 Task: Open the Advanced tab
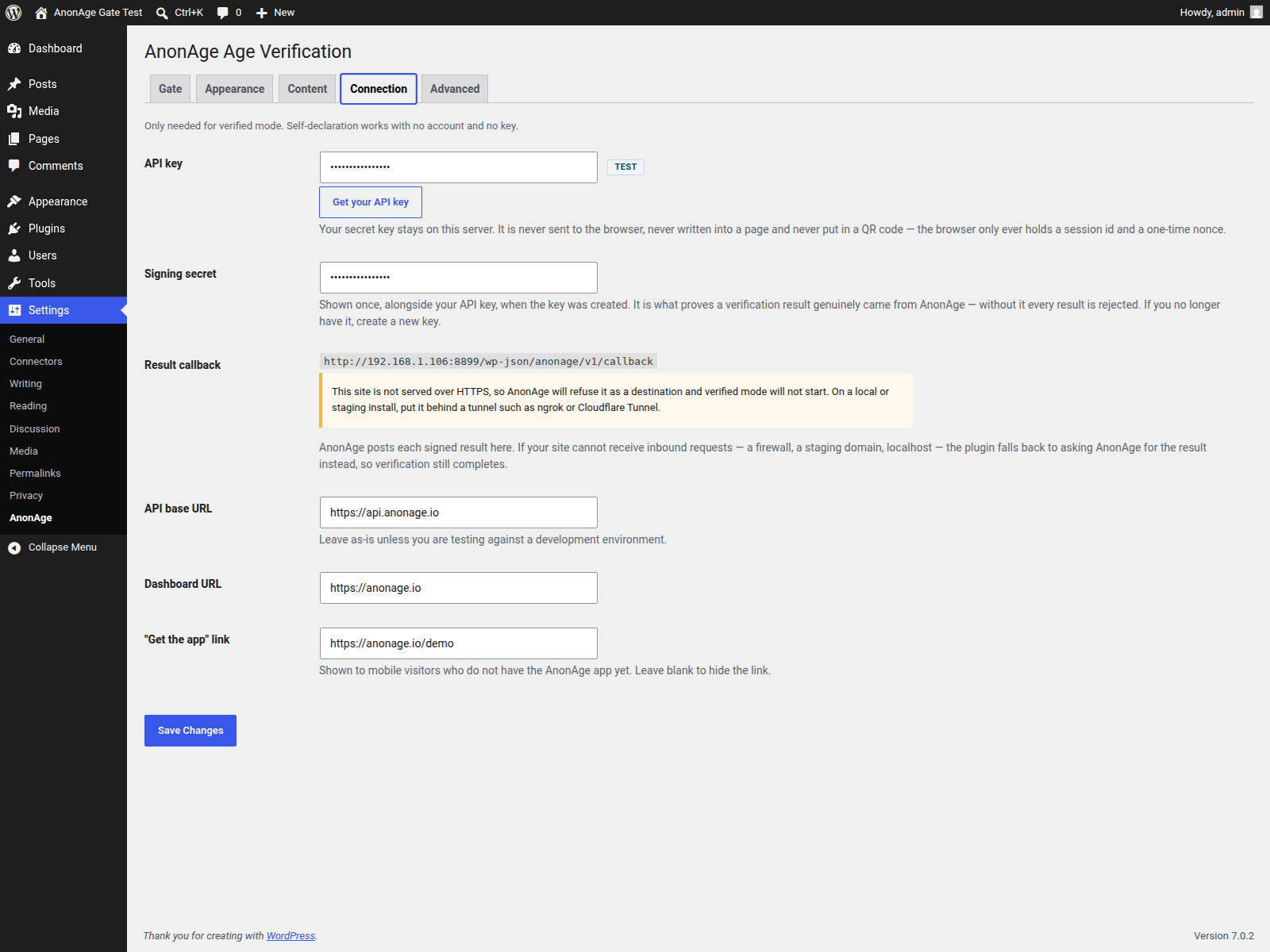pos(455,89)
